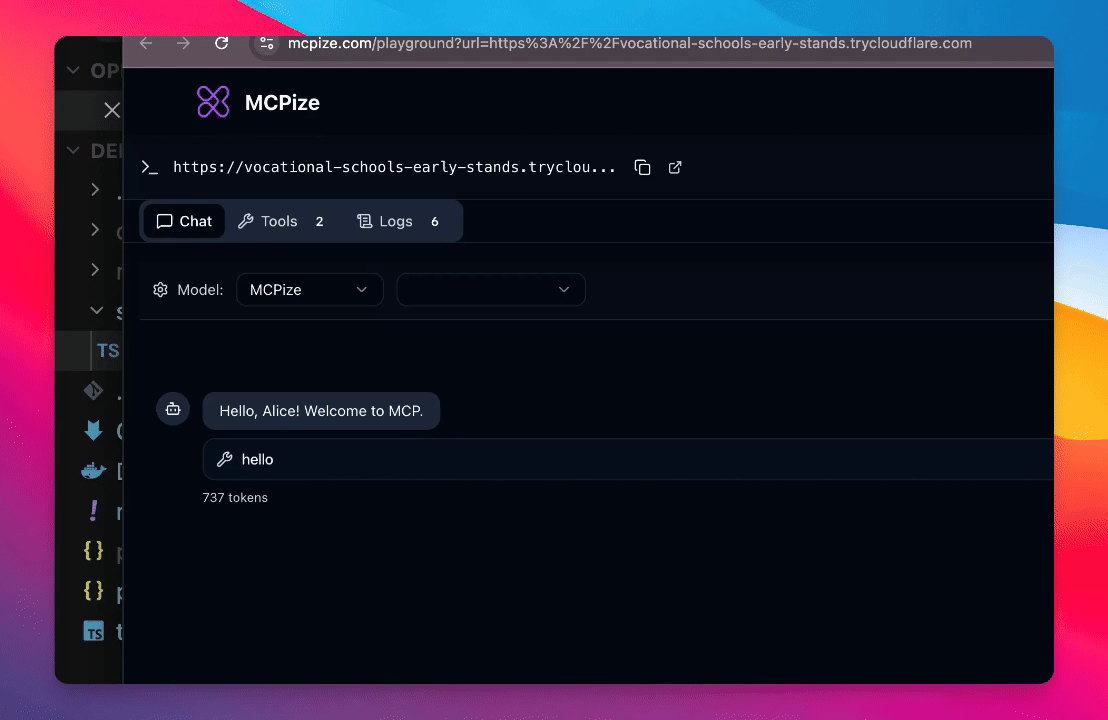Open the blue down-arrow file in VS Code
This screenshot has height=720, width=1108.
tap(93, 430)
